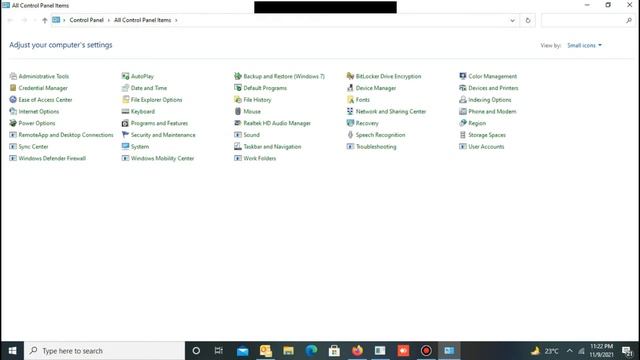Click the Power Options icon
The image size is (640, 360).
[13, 123]
